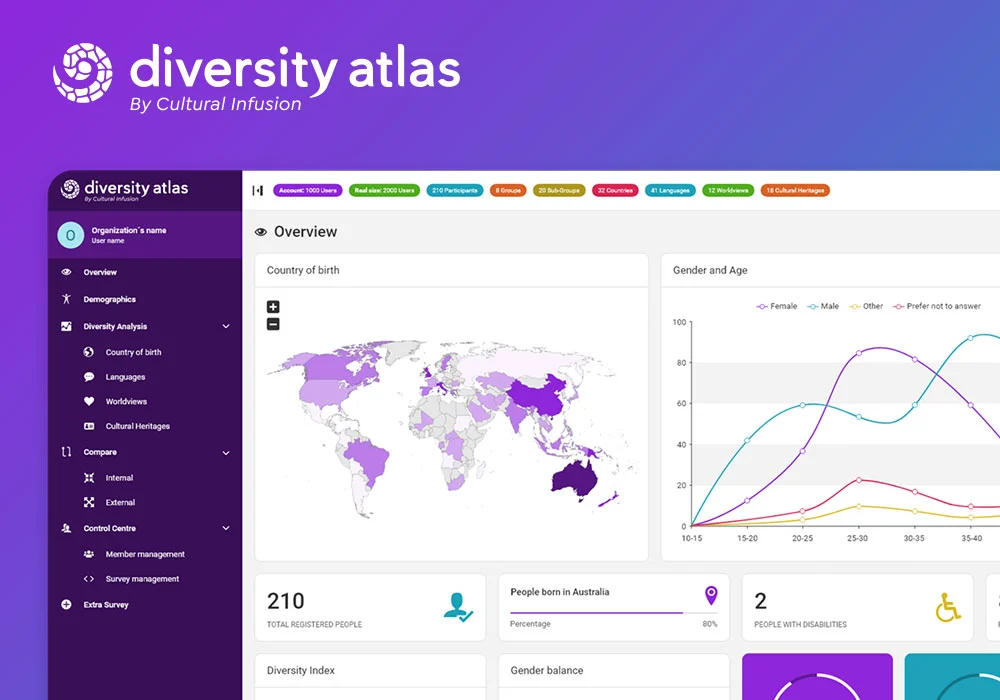Viewport: 1000px width, 700px height.
Task: Click the Compare icon in sidebar
Action: pyautogui.click(x=66, y=452)
